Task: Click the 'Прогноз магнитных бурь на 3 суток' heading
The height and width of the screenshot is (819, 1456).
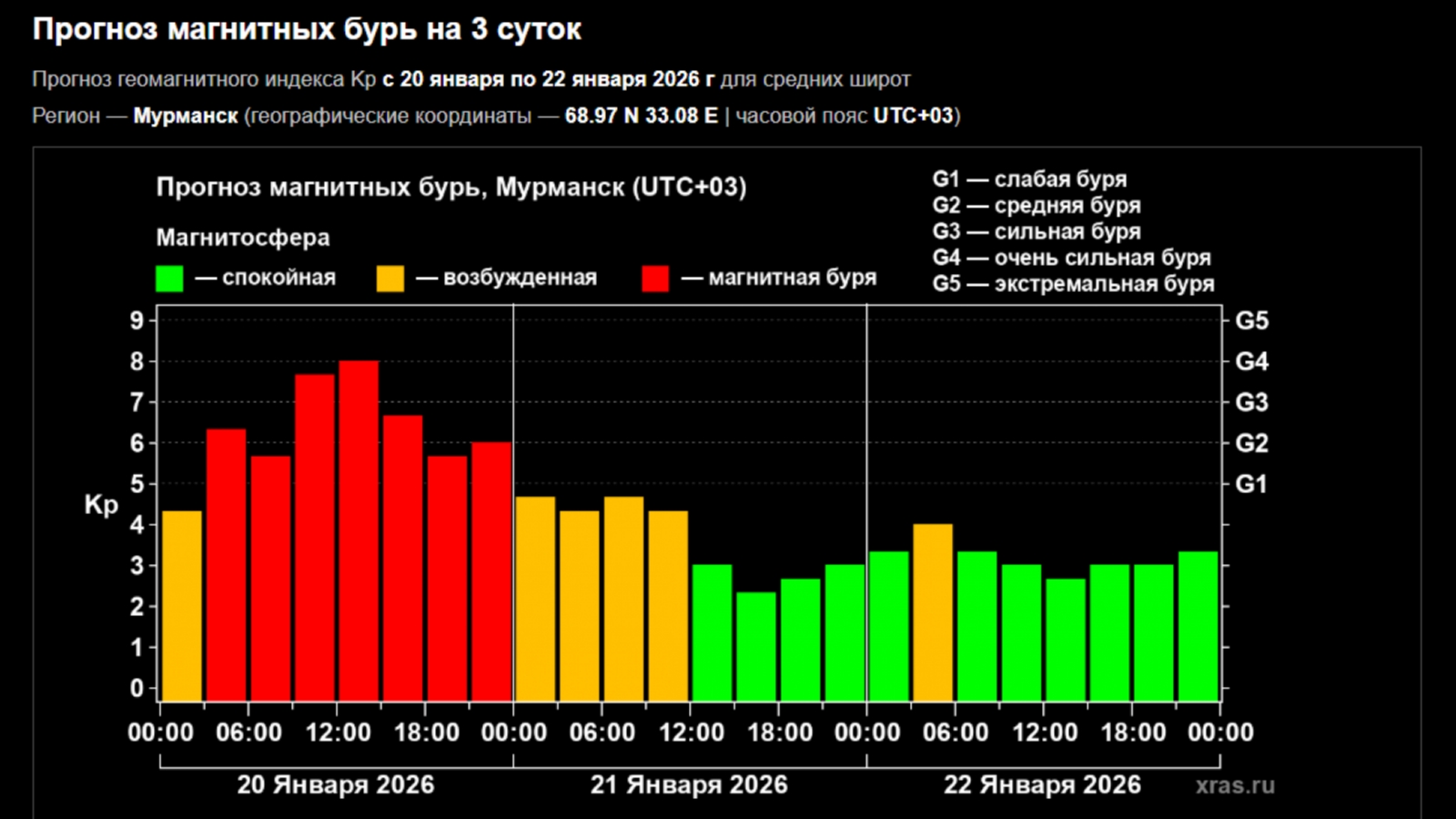Action: [x=307, y=29]
